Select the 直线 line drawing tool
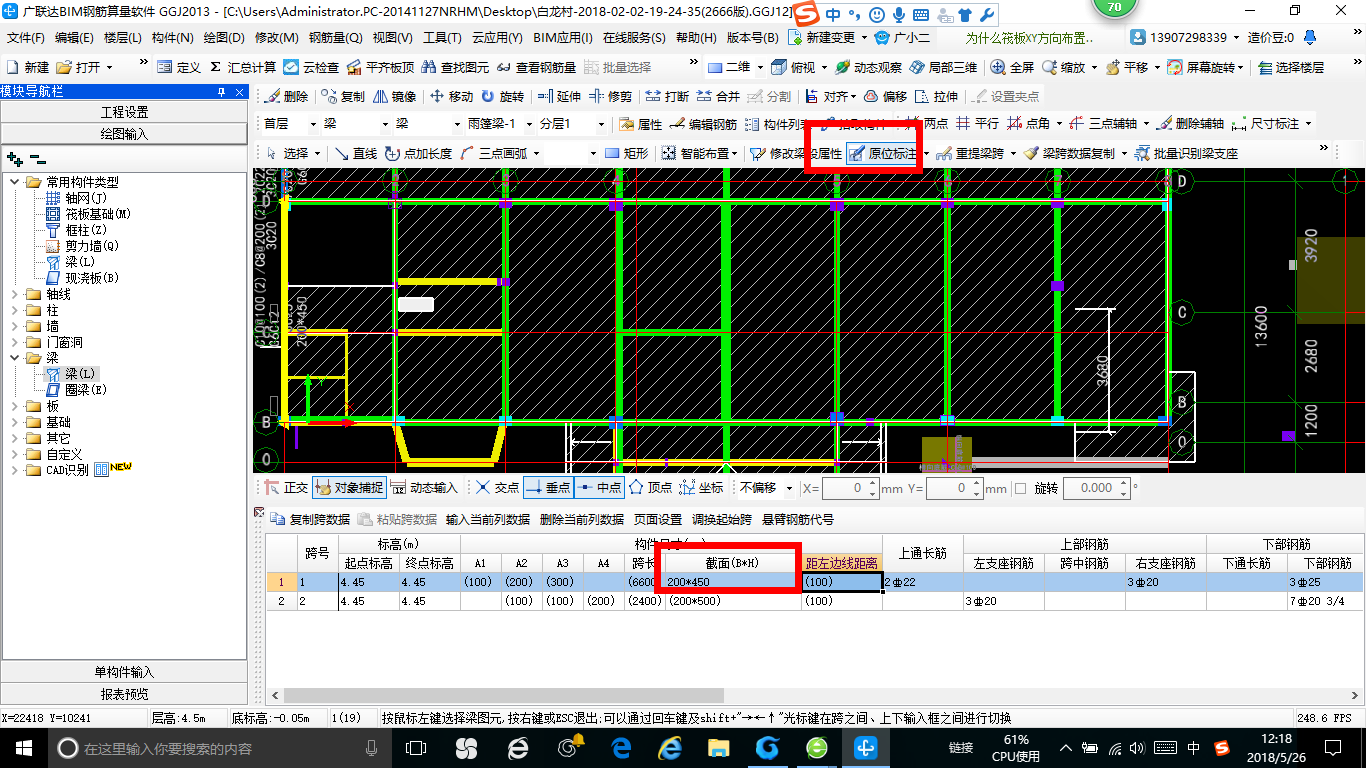The image size is (1366, 768). [x=356, y=153]
